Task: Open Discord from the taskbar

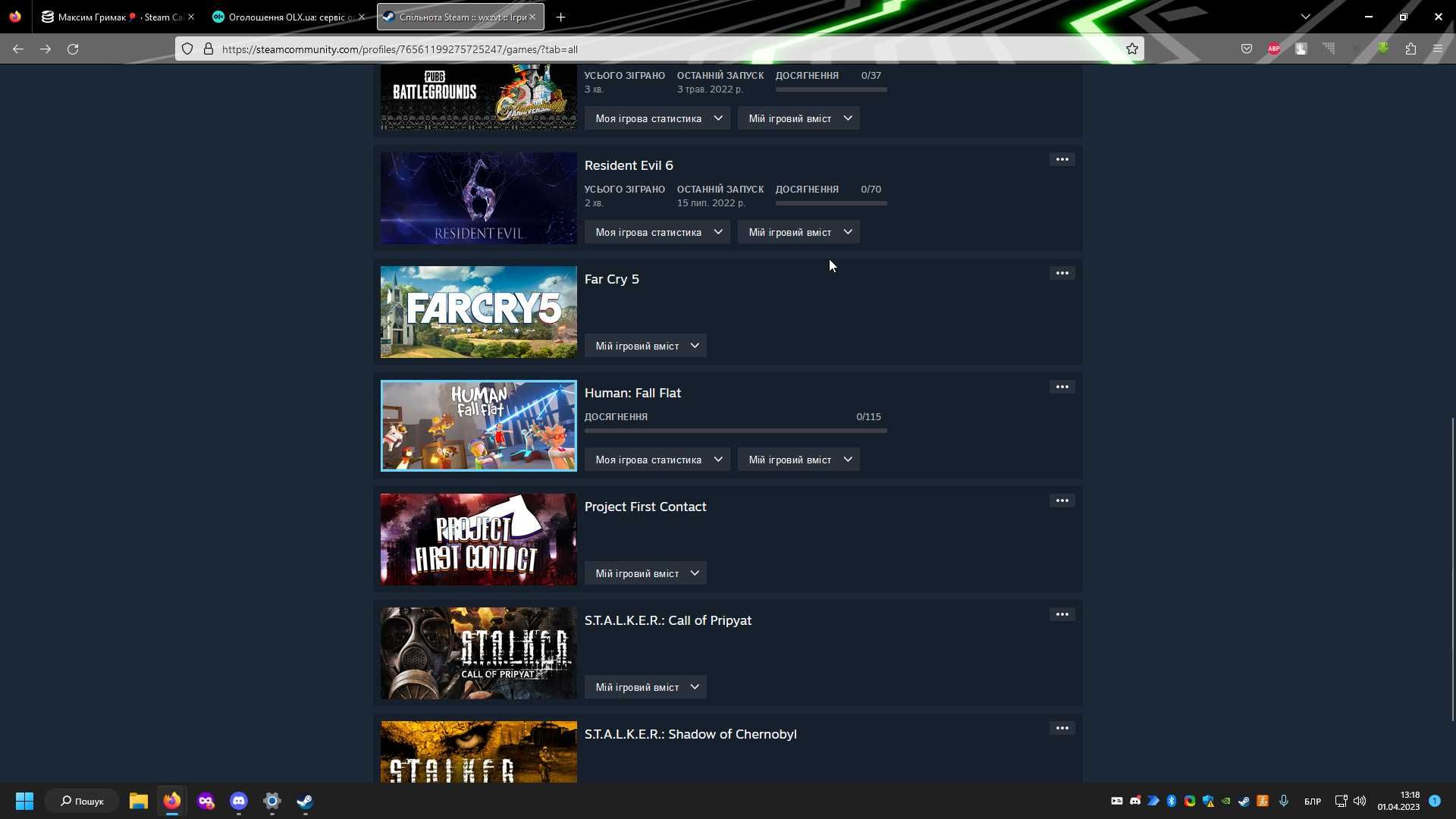Action: pos(239,801)
